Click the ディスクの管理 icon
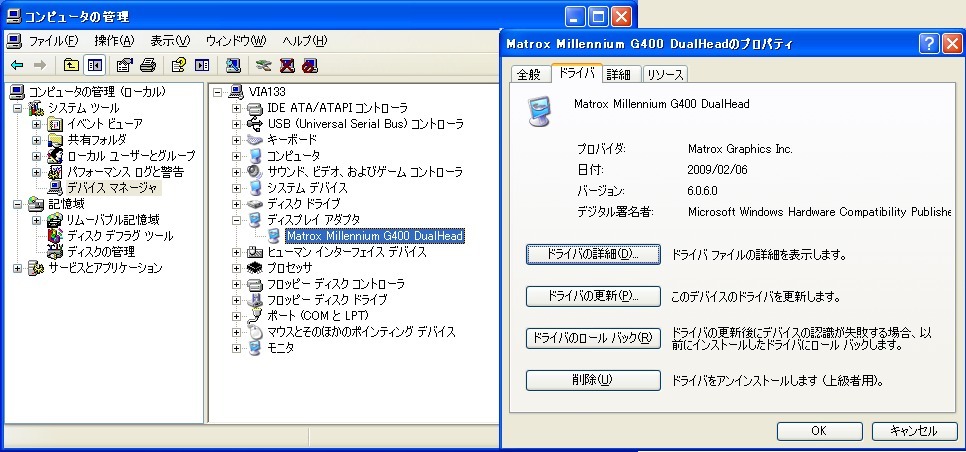 click(55, 252)
